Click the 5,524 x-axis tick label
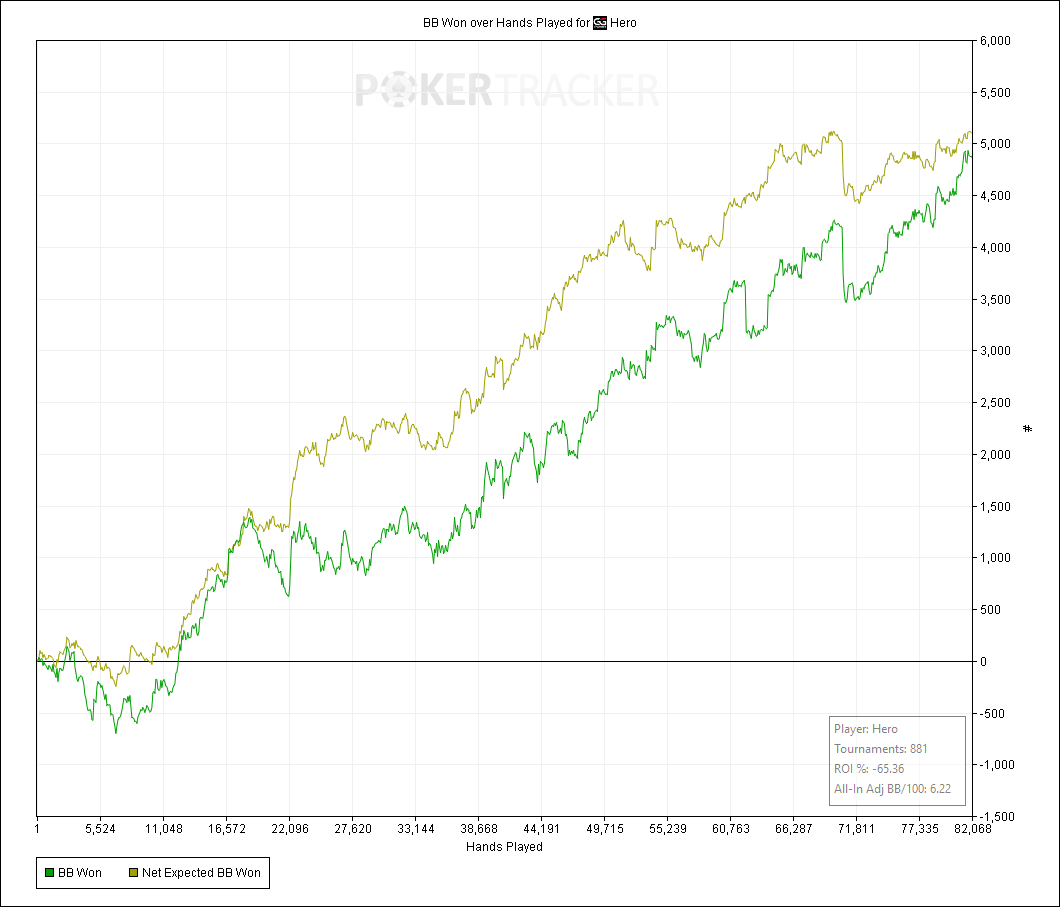Viewport: 1060px width, 907px height. tap(100, 829)
